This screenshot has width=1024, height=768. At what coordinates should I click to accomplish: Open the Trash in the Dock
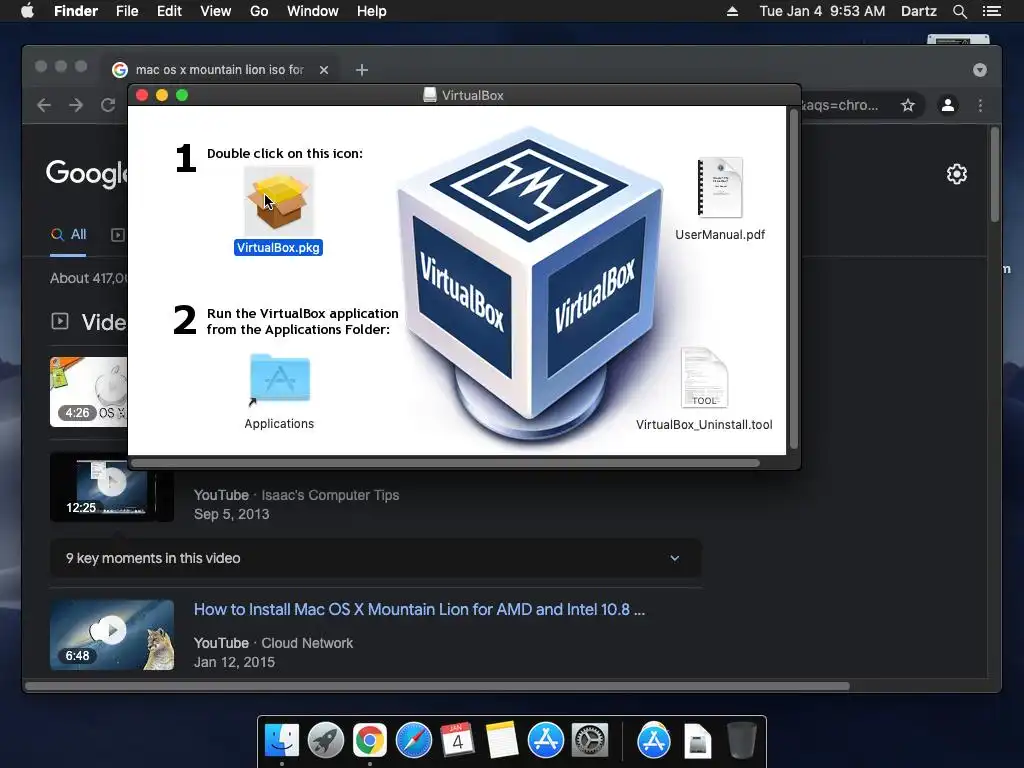coord(741,741)
